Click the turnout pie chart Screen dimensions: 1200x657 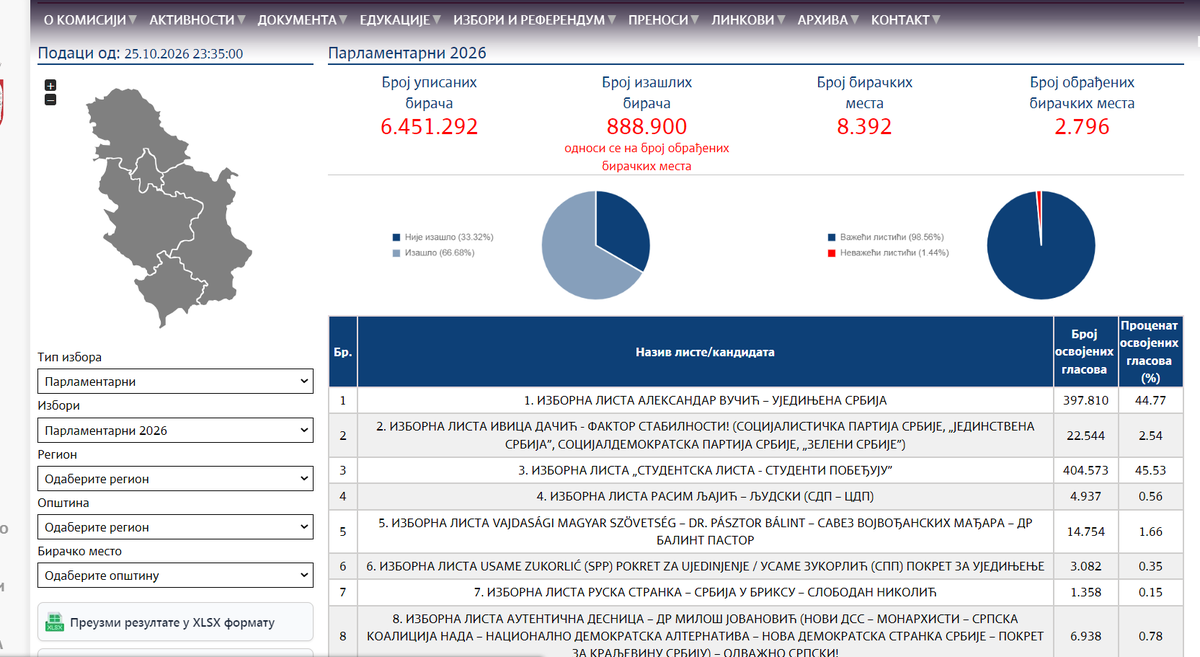coord(596,244)
